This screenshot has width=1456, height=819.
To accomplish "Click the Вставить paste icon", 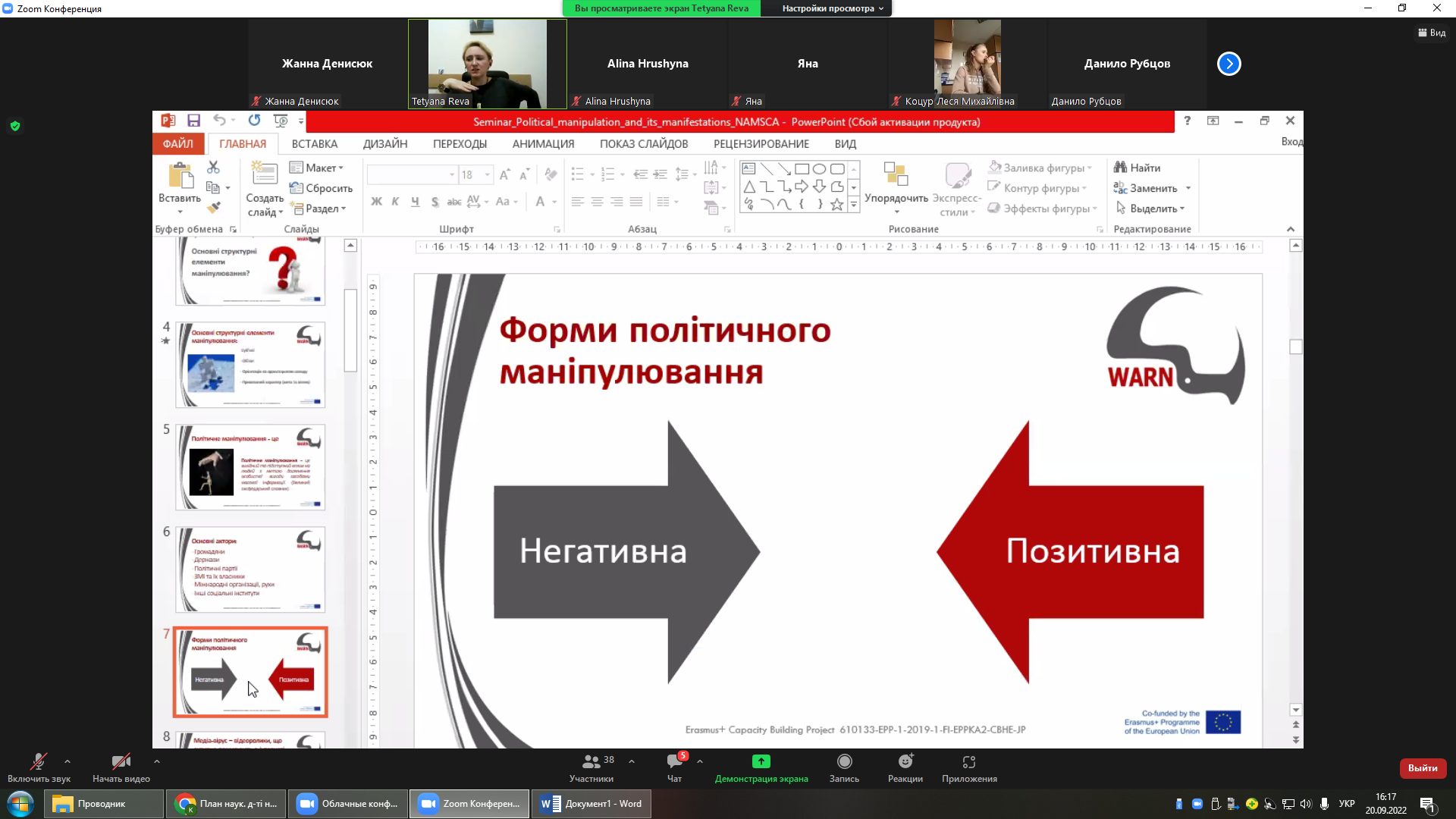I will coord(180,176).
